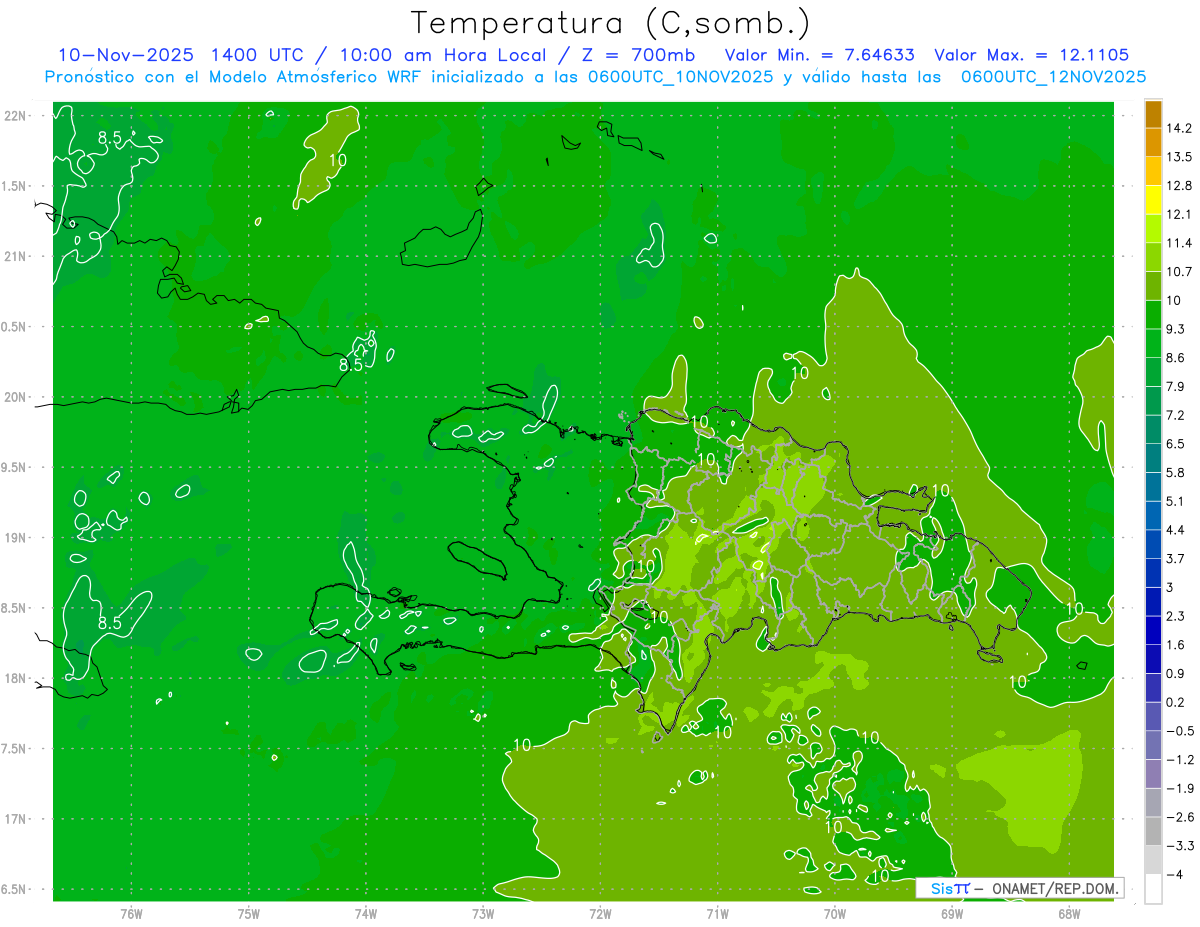The width and height of the screenshot is (1200, 927).
Task: Click the "Valor Max. = 12.1105" text
Action: click(1032, 55)
